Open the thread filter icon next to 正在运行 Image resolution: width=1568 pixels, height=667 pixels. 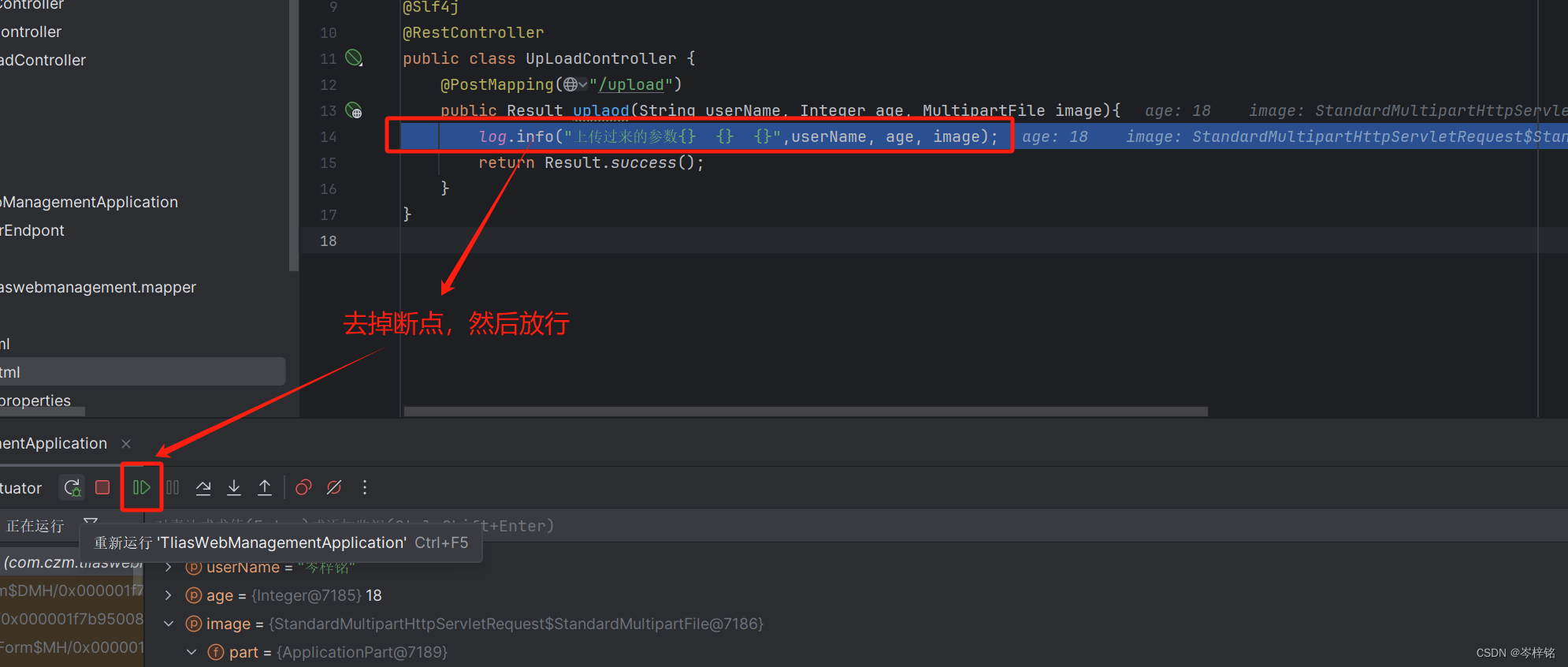coord(91,524)
